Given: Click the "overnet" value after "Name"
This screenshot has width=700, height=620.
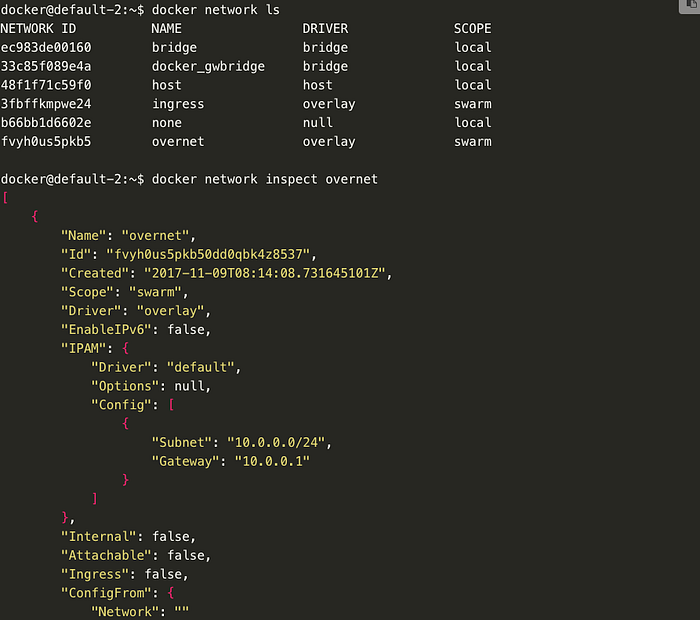Looking at the screenshot, I should (155, 235).
